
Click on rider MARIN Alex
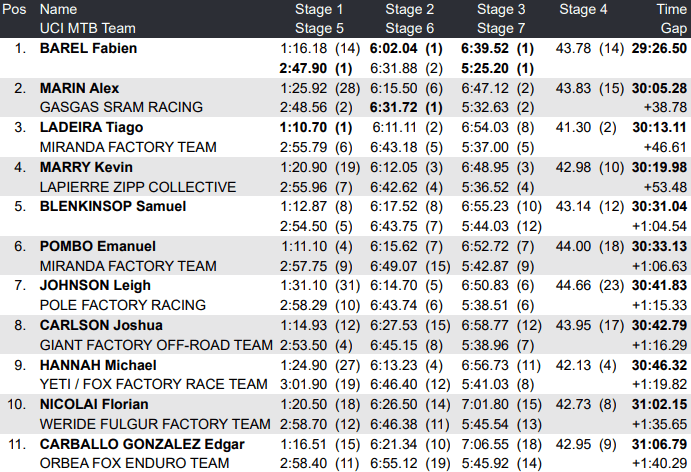coord(80,88)
